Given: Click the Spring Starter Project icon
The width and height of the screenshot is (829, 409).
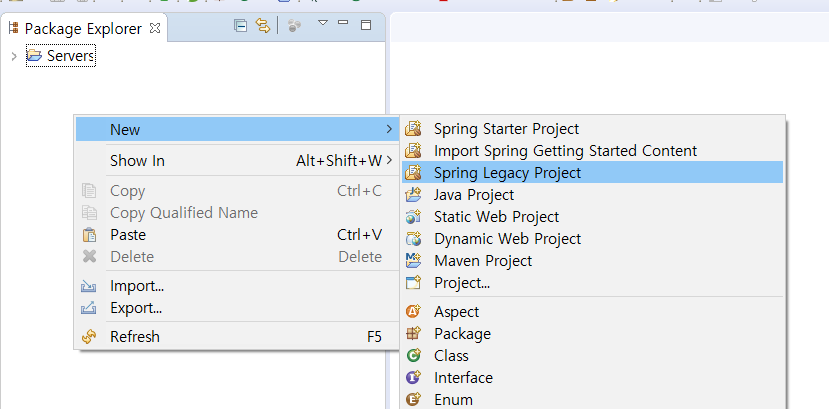Looking at the screenshot, I should pos(413,129).
